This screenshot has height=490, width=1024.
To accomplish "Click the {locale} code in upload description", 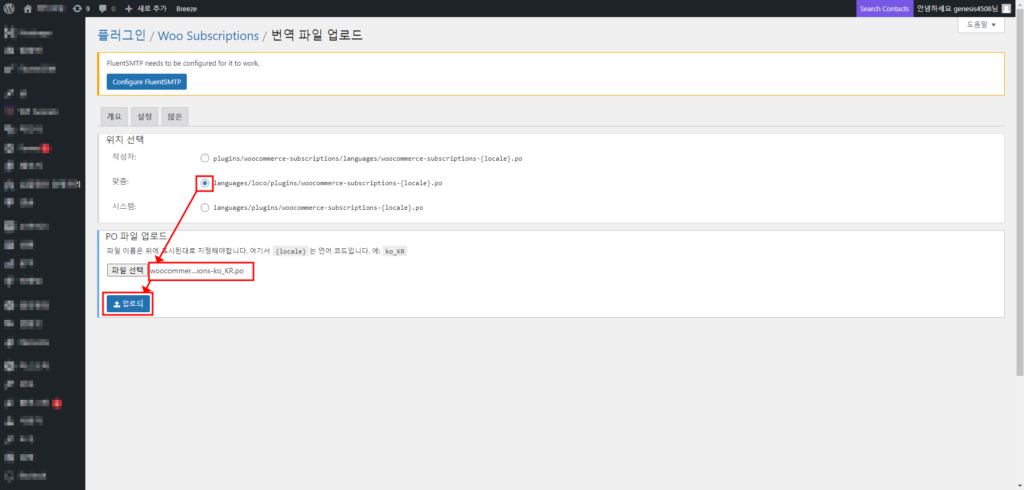I will 290,252.
